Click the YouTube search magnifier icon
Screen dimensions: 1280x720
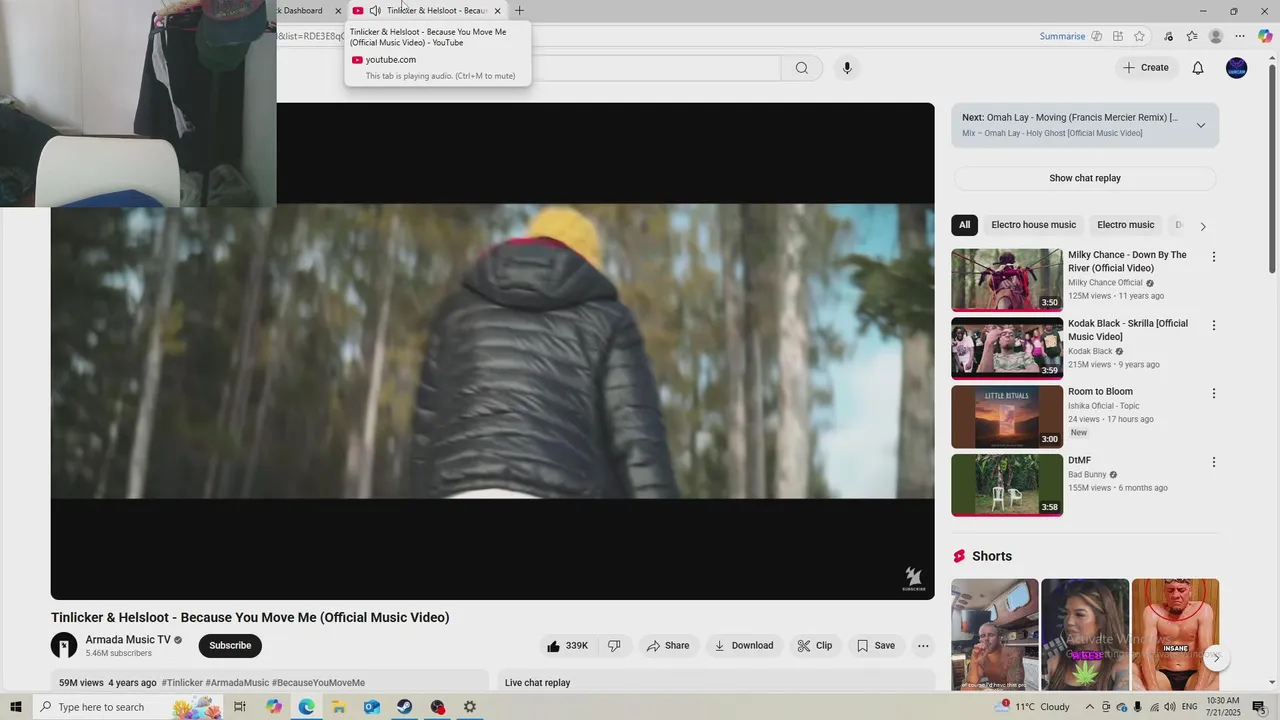[801, 68]
